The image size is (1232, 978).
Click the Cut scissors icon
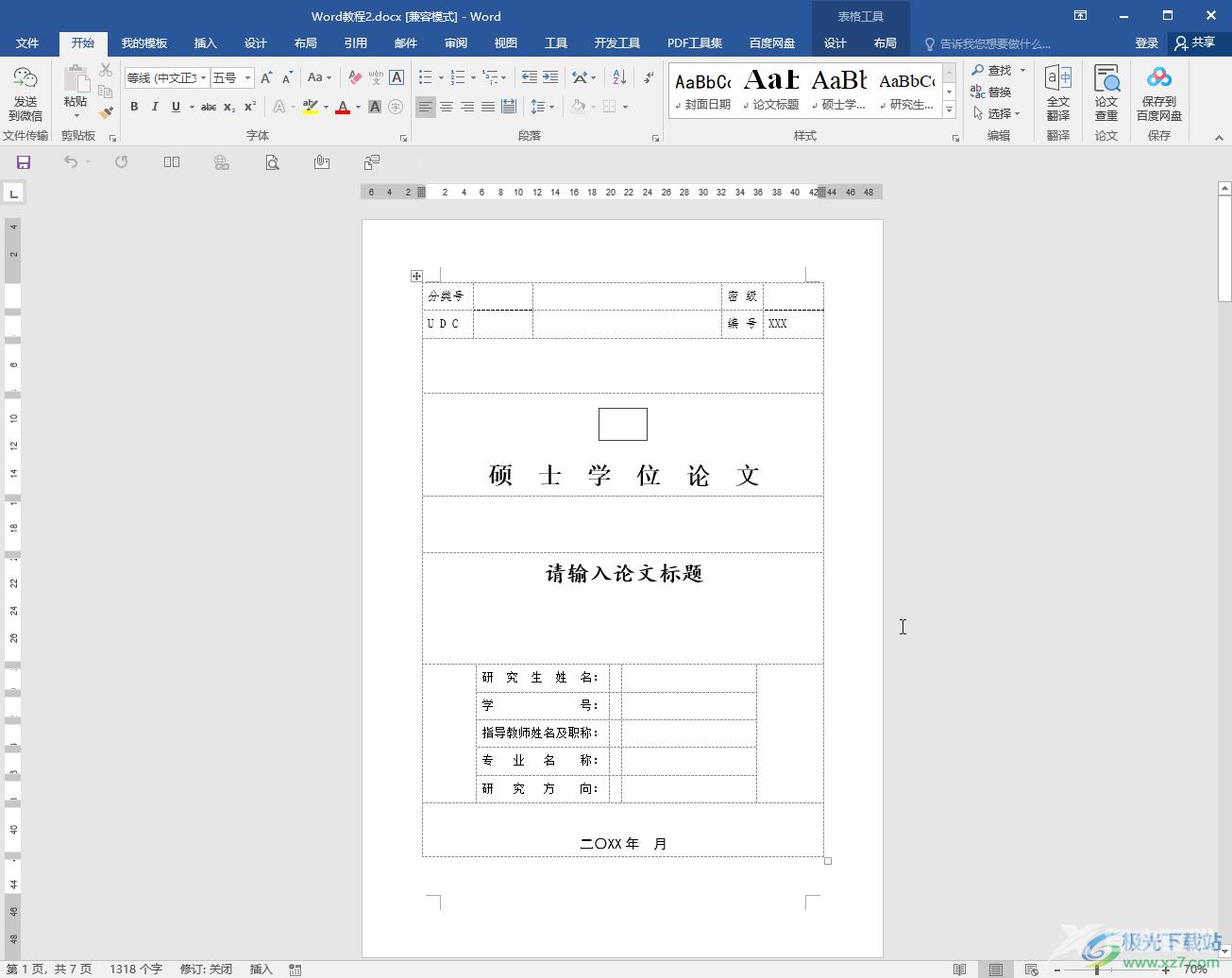pyautogui.click(x=106, y=70)
